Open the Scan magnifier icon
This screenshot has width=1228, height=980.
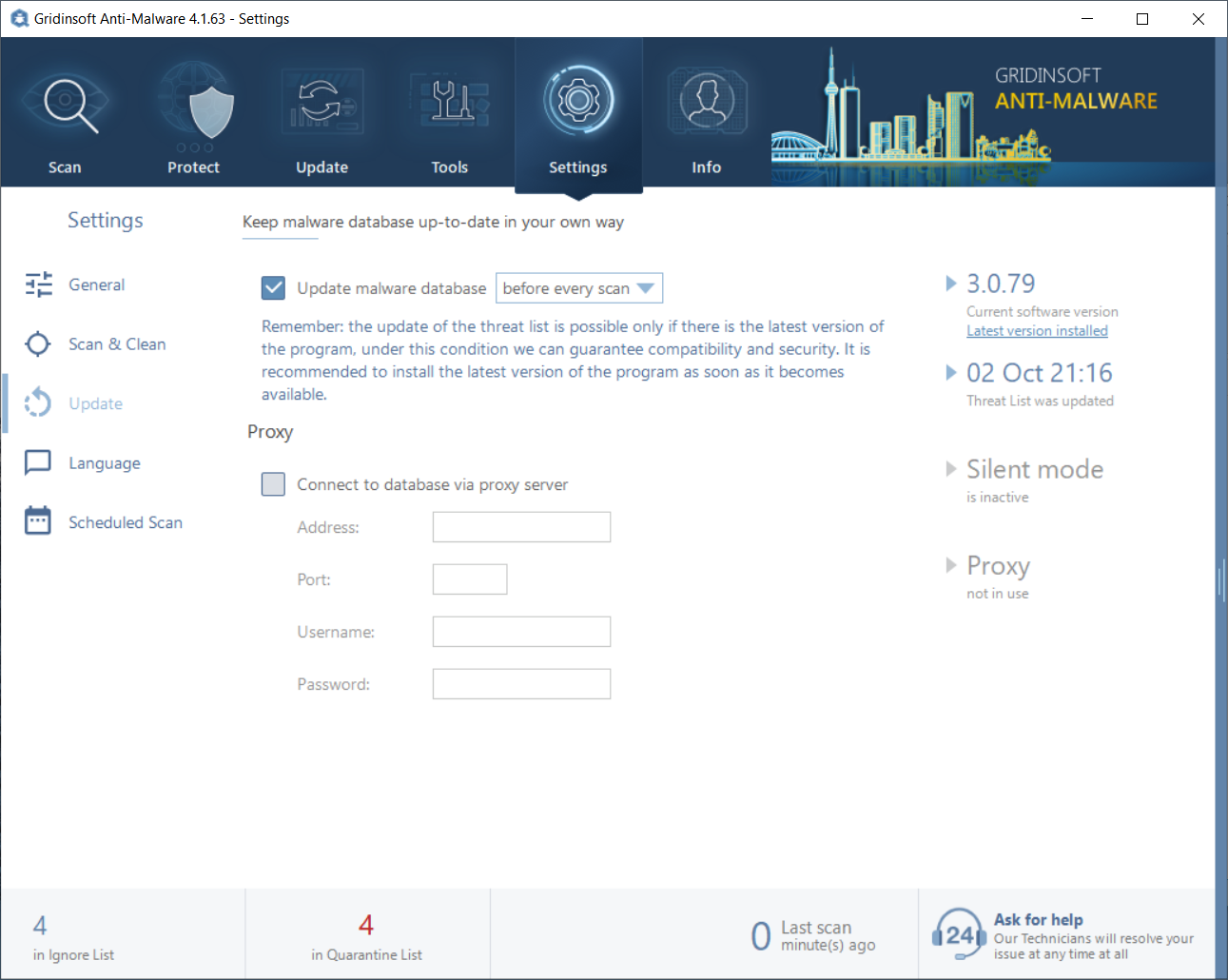pos(67,103)
